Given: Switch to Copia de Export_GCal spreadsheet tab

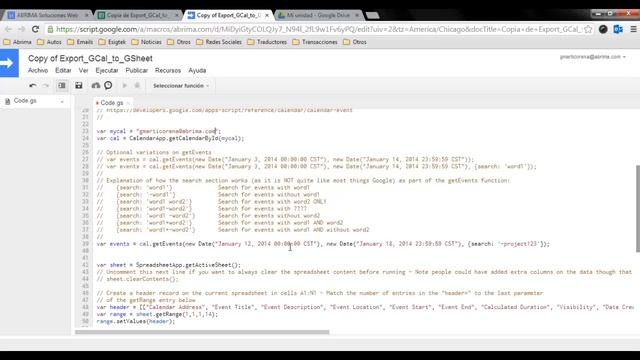Looking at the screenshot, I should (137, 15).
